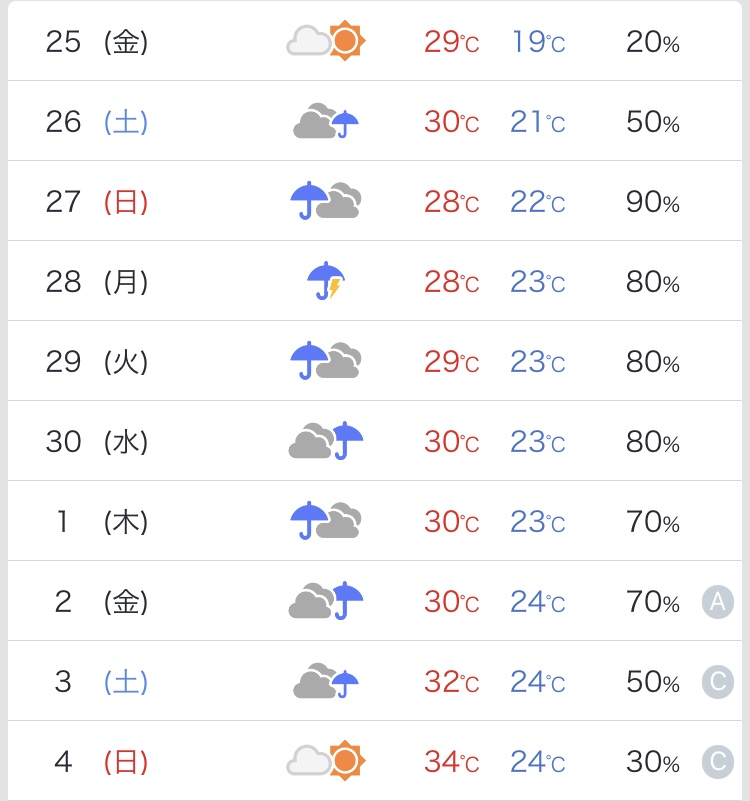Image resolution: width=750 pixels, height=801 pixels.
Task: Select the 3 (土) date label
Action: pos(101,681)
